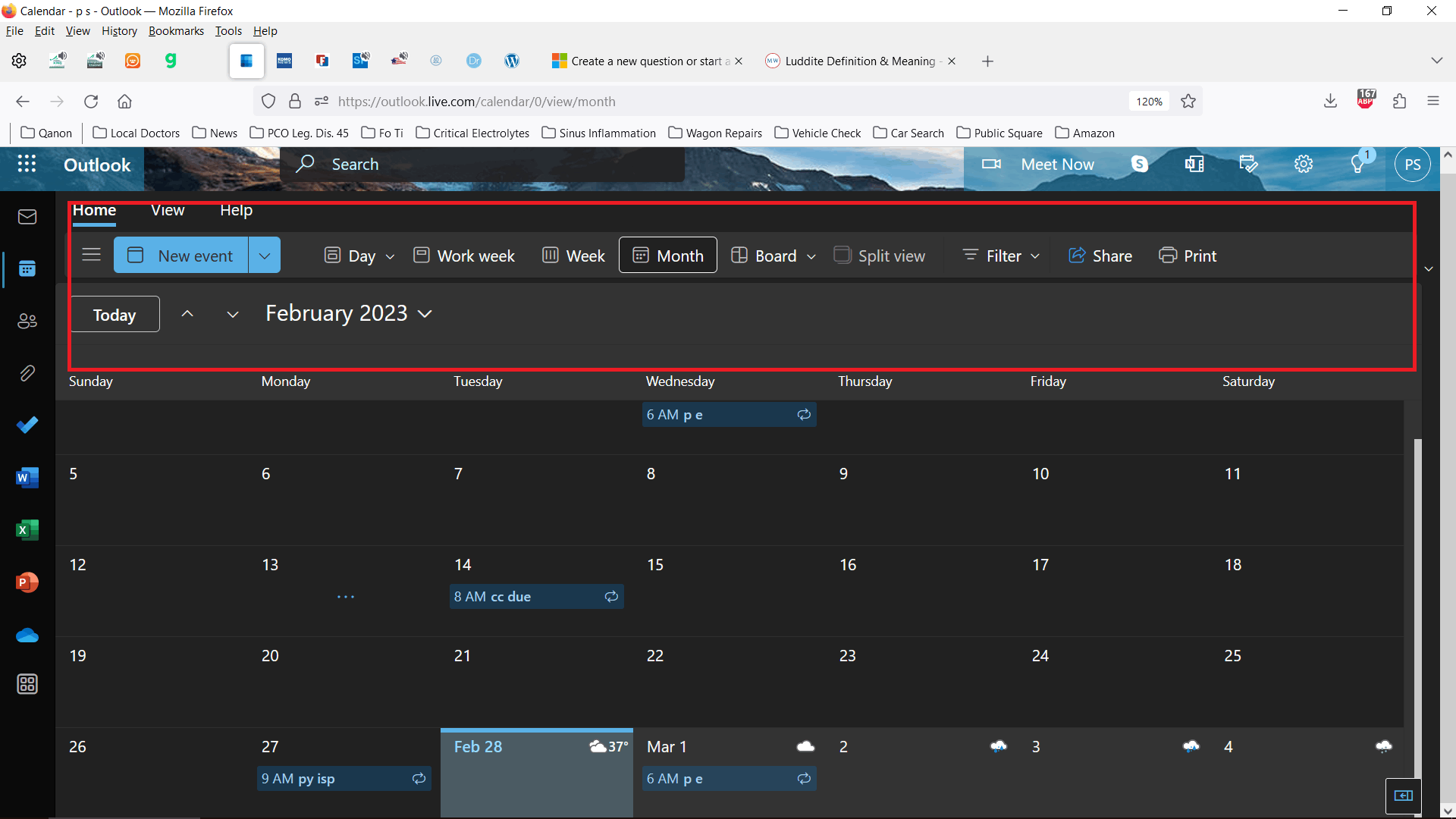Launch Word from the sidebar
Screen dimensions: 1456x819
tap(27, 477)
